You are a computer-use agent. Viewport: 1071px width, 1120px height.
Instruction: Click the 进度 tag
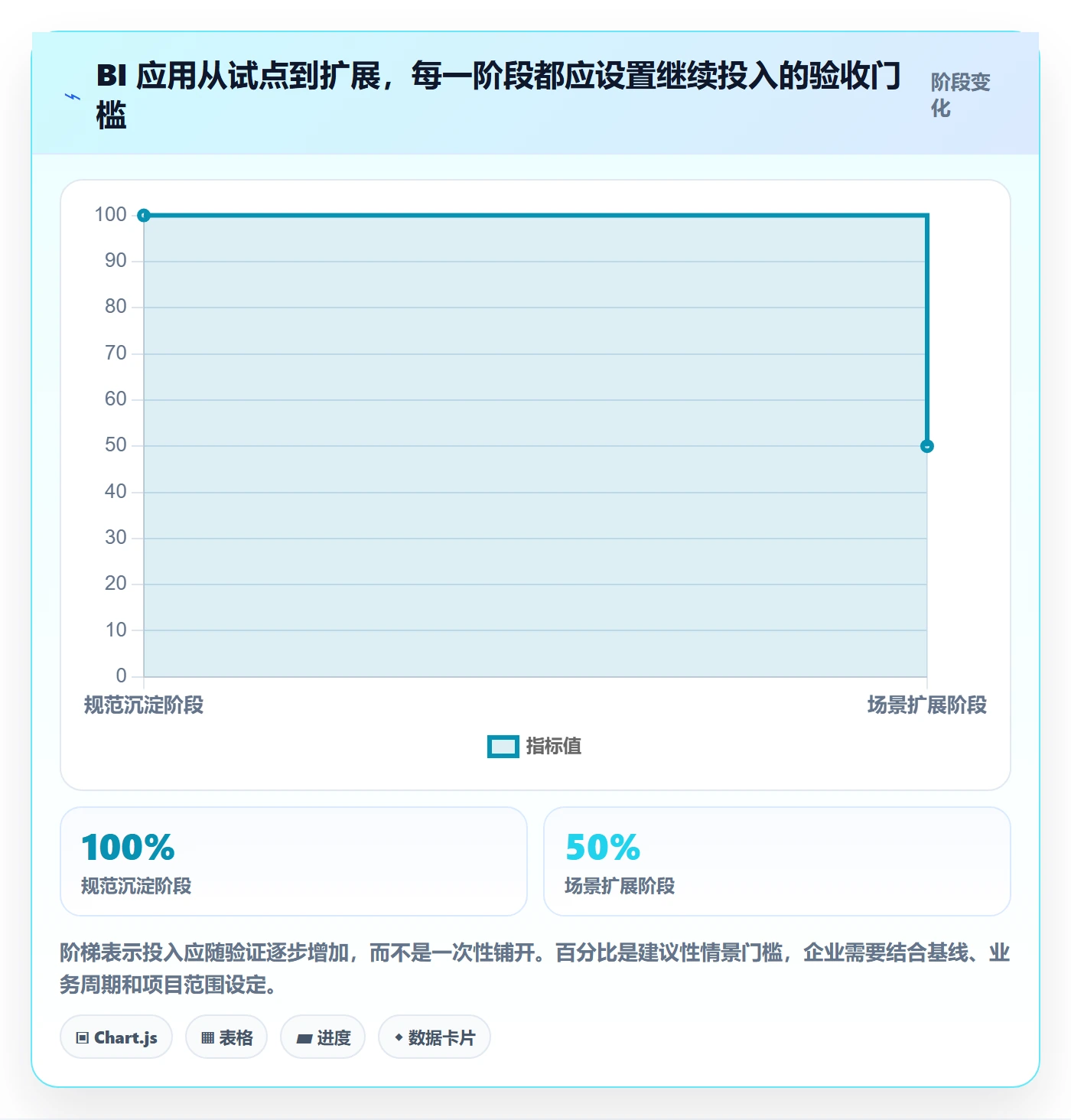pyautogui.click(x=323, y=1037)
